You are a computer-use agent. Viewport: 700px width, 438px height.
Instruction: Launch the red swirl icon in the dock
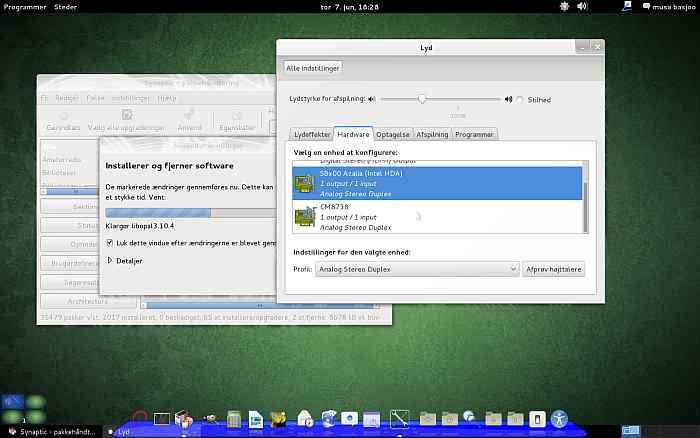pyautogui.click(x=140, y=418)
